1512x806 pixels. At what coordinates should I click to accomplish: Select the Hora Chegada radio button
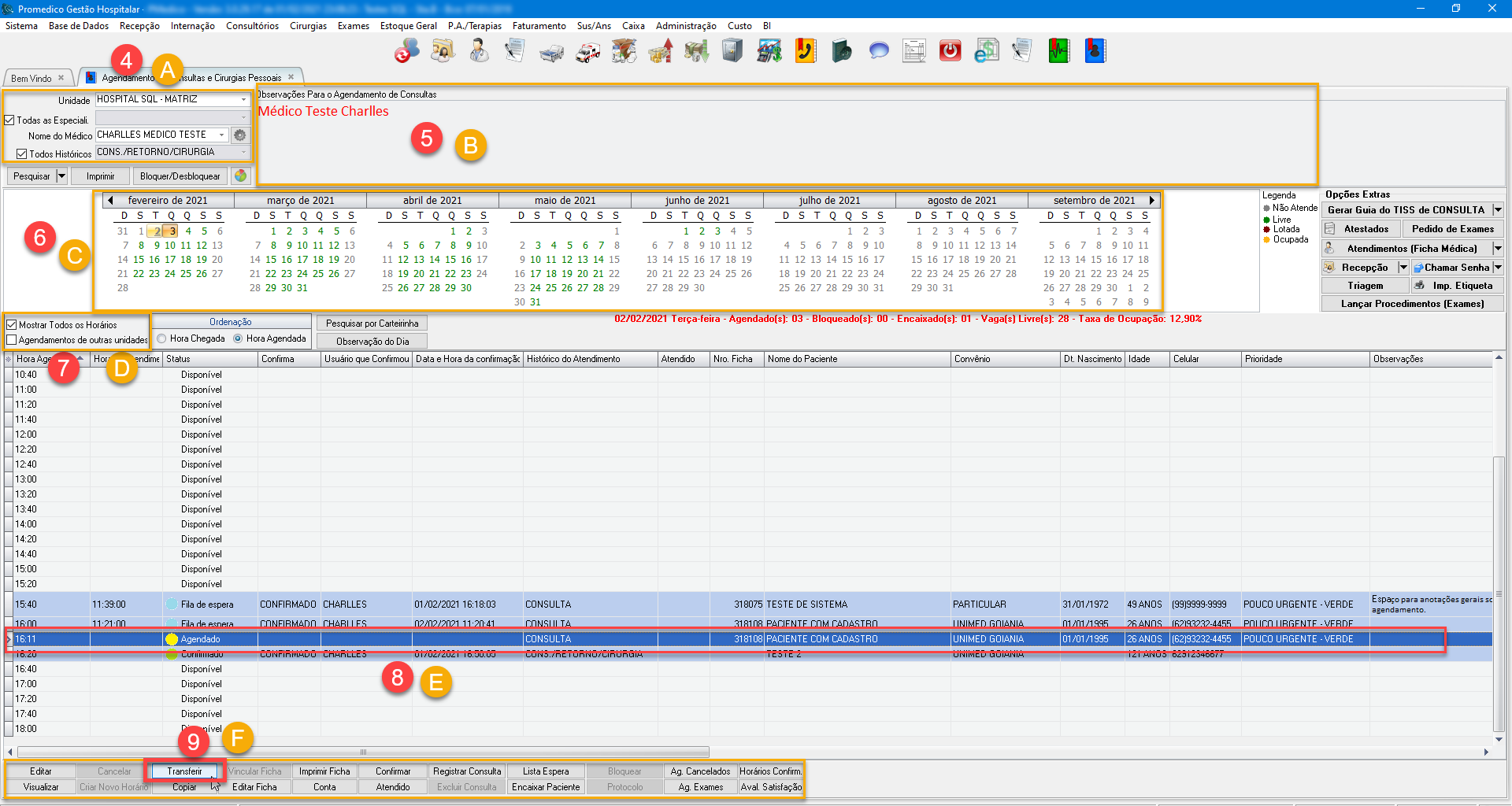tap(162, 338)
